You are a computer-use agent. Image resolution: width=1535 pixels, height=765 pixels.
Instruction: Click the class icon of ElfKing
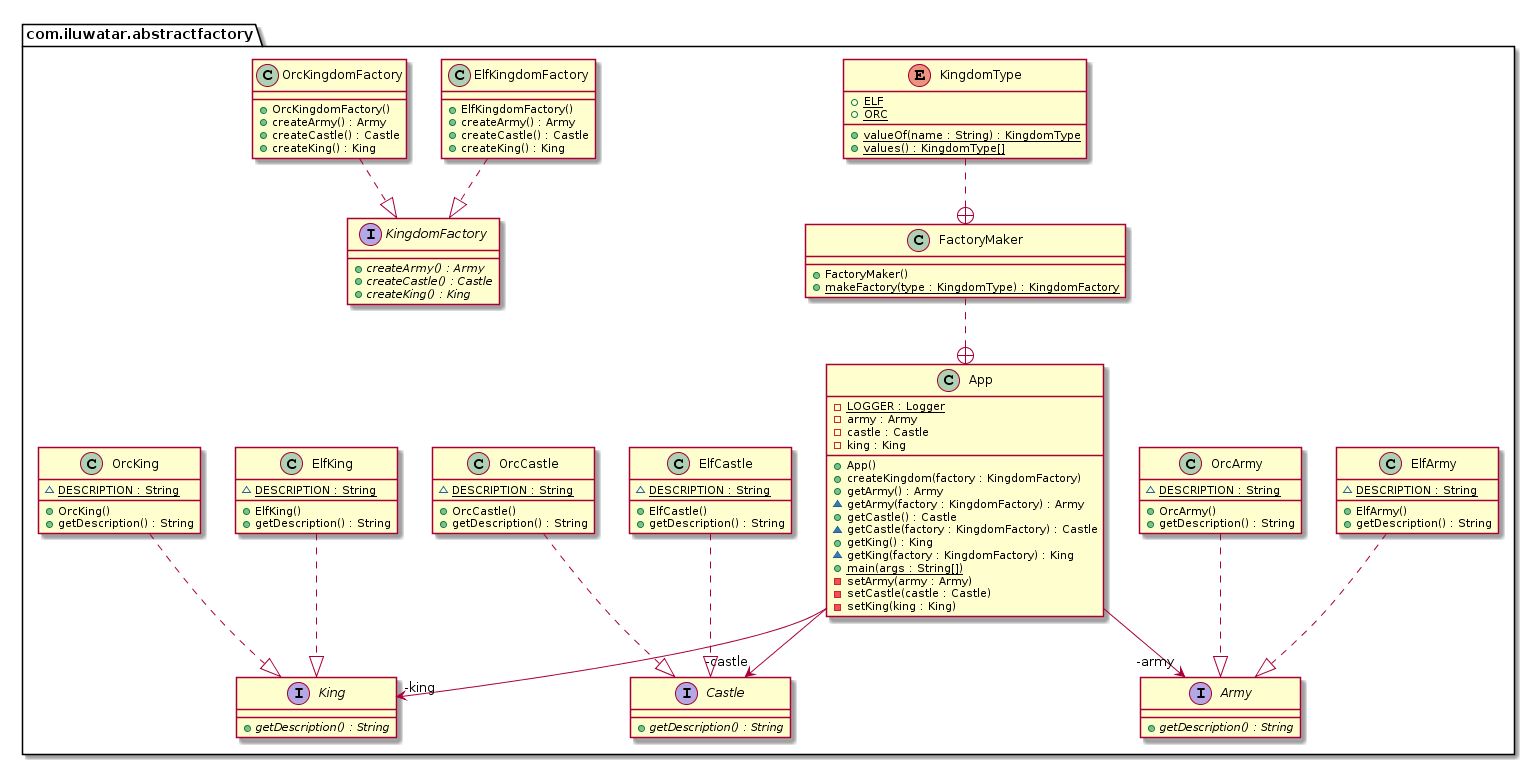[293, 463]
